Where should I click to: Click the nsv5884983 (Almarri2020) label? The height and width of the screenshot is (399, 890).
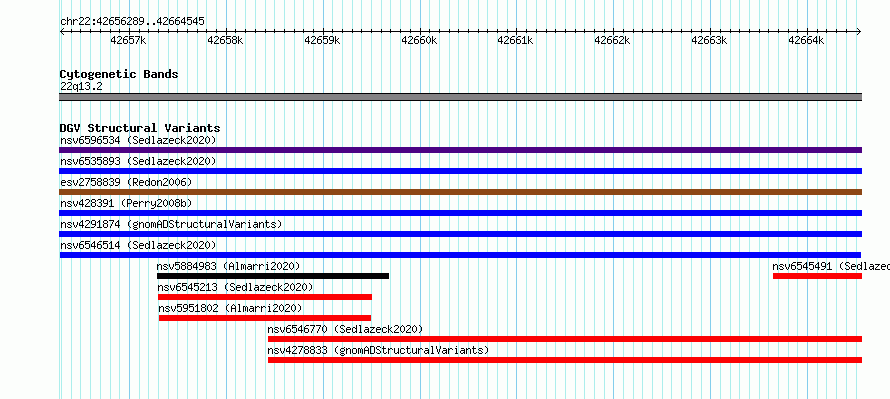(228, 266)
